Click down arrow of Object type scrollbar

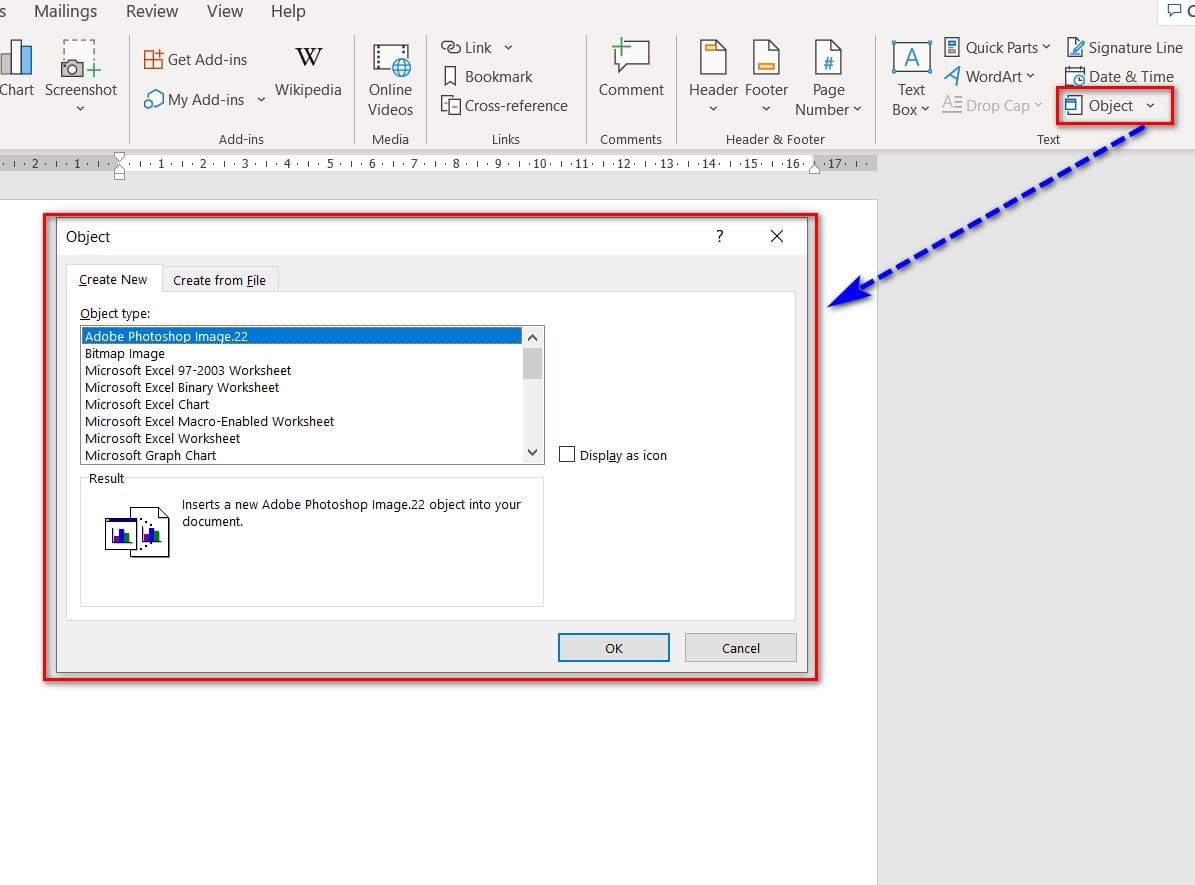tap(533, 453)
